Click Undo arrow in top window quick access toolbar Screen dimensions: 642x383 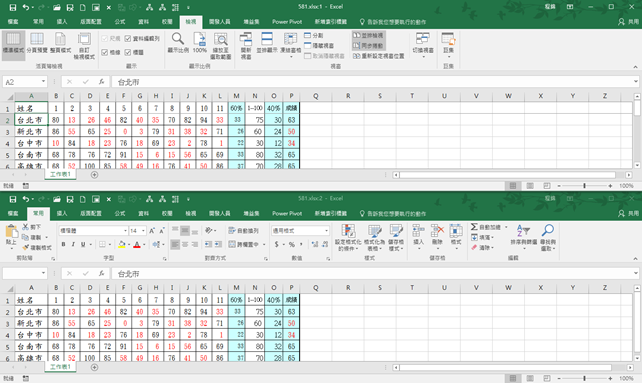pos(26,7)
